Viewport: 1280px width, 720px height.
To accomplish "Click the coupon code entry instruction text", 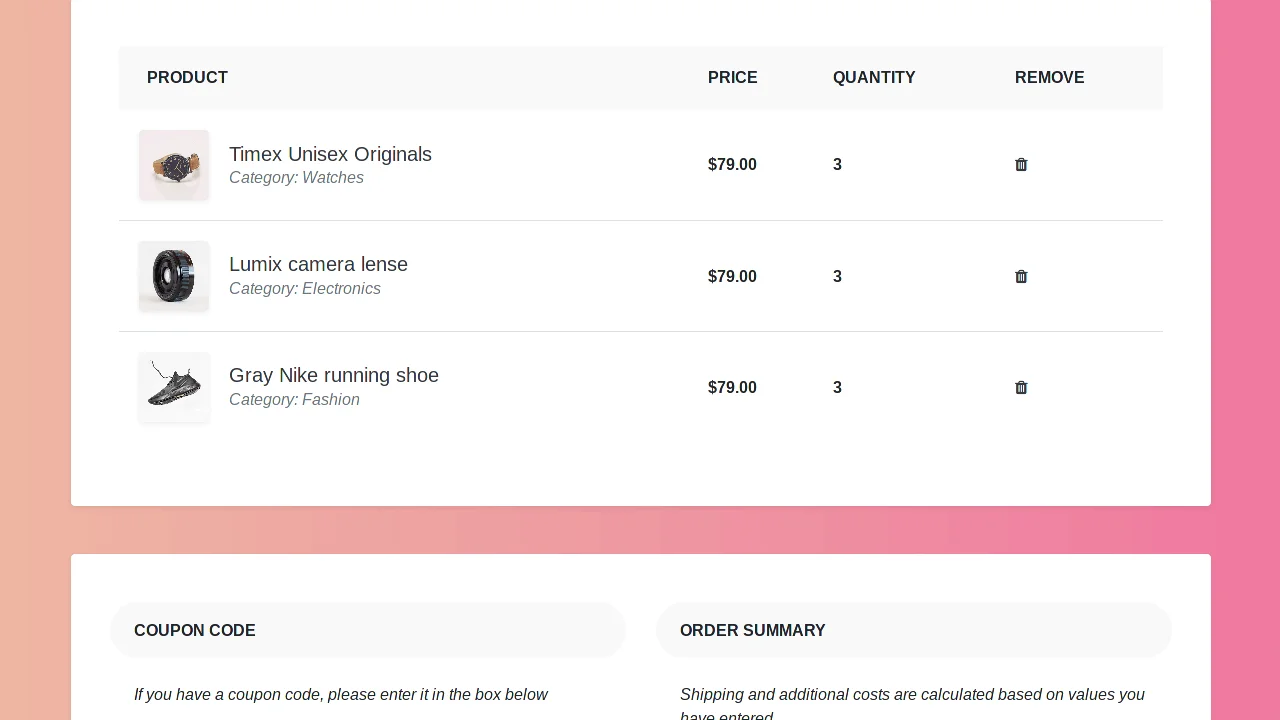I will [x=341, y=695].
